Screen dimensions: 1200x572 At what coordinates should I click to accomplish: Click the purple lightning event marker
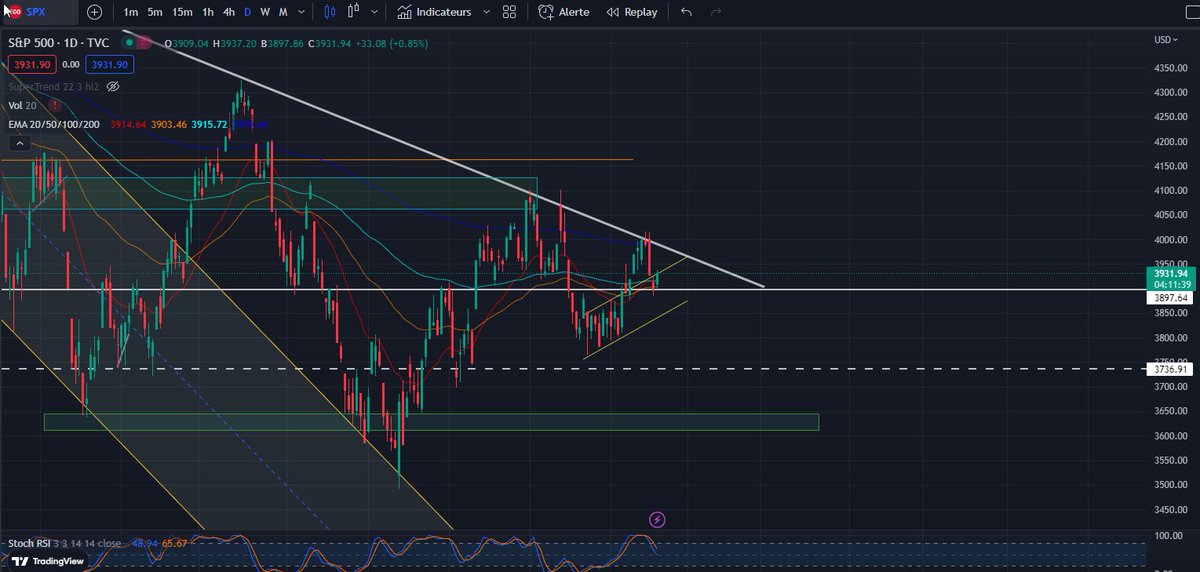pyautogui.click(x=657, y=520)
